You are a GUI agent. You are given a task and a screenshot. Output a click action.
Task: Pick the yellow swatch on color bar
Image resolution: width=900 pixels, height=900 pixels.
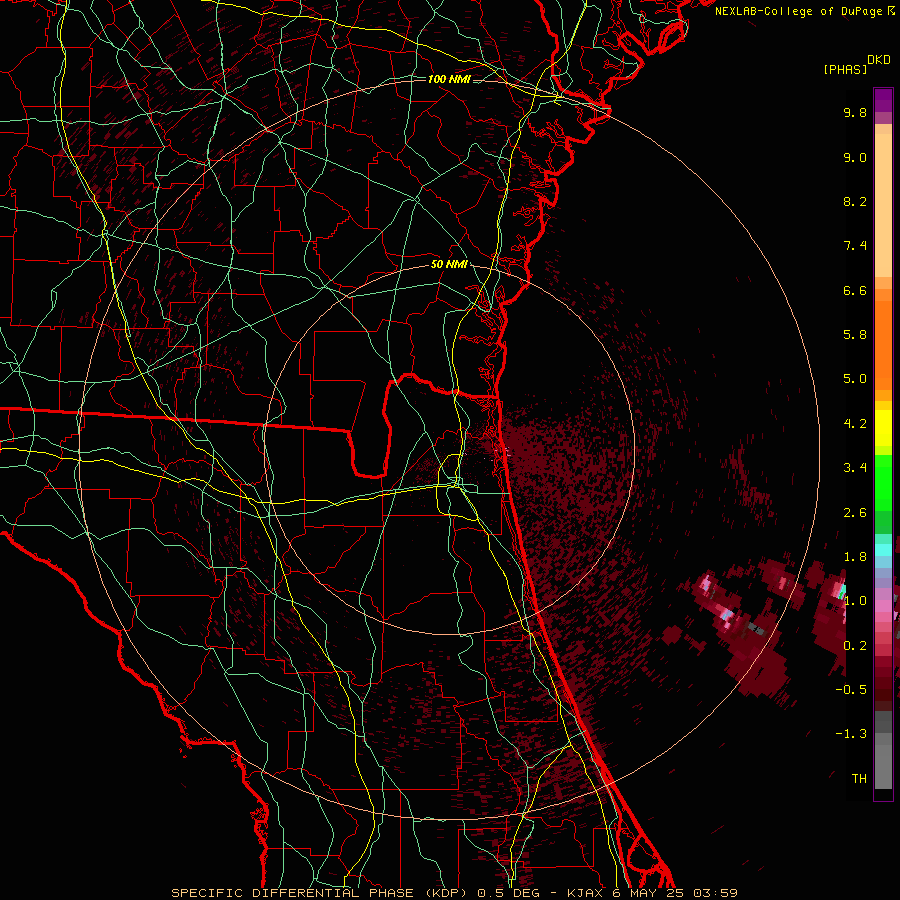point(883,428)
